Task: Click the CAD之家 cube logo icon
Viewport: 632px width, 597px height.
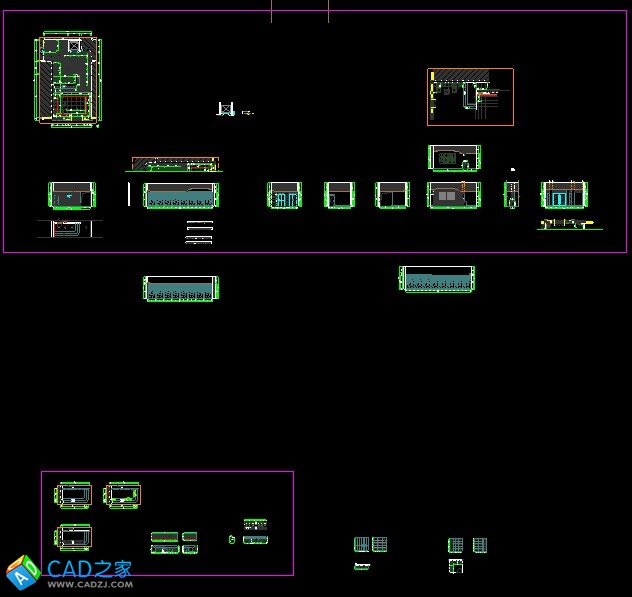Action: click(x=22, y=572)
